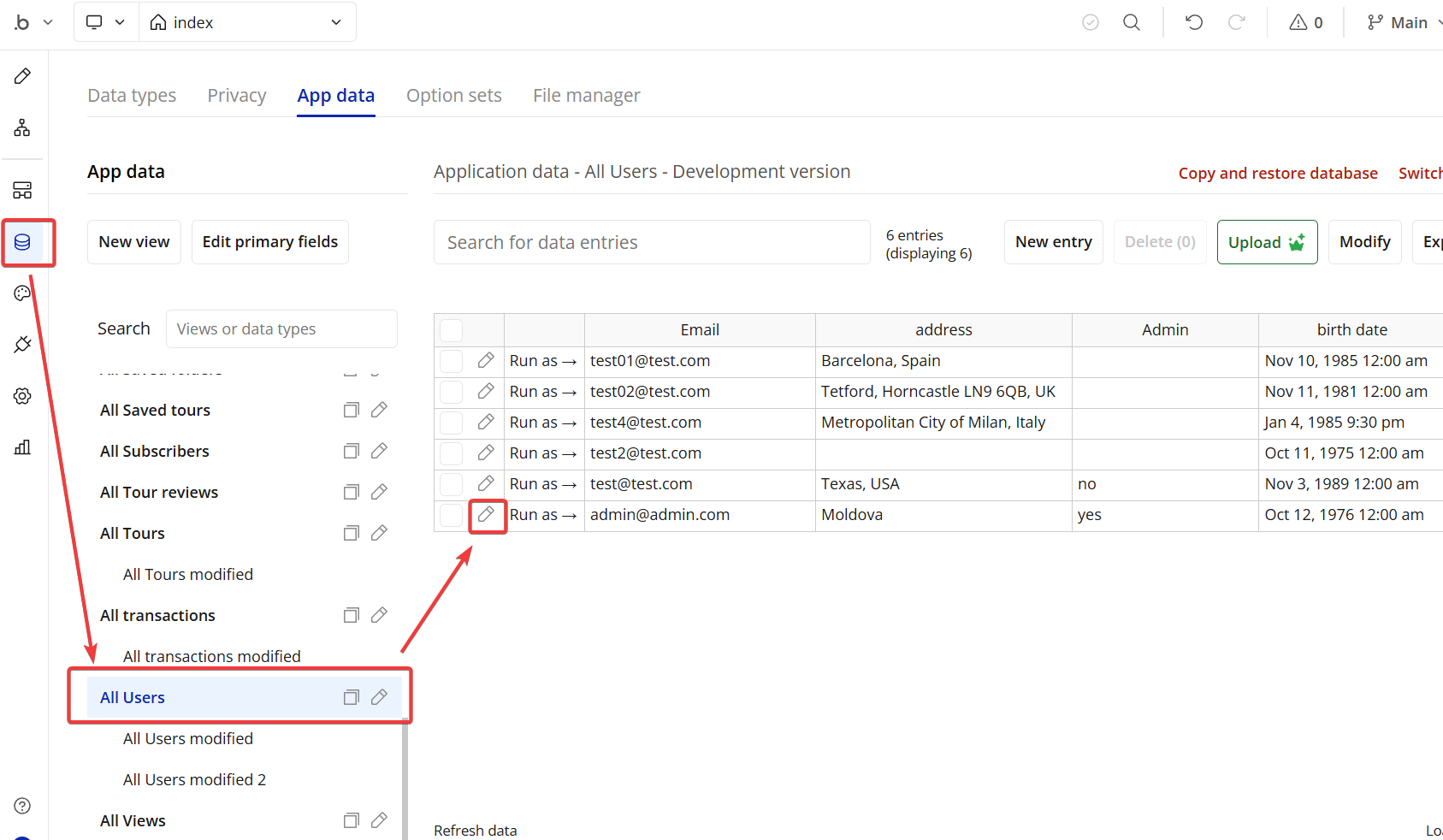Viewport: 1443px width, 840px height.
Task: Click Copy and restore database link
Action: click(x=1277, y=174)
